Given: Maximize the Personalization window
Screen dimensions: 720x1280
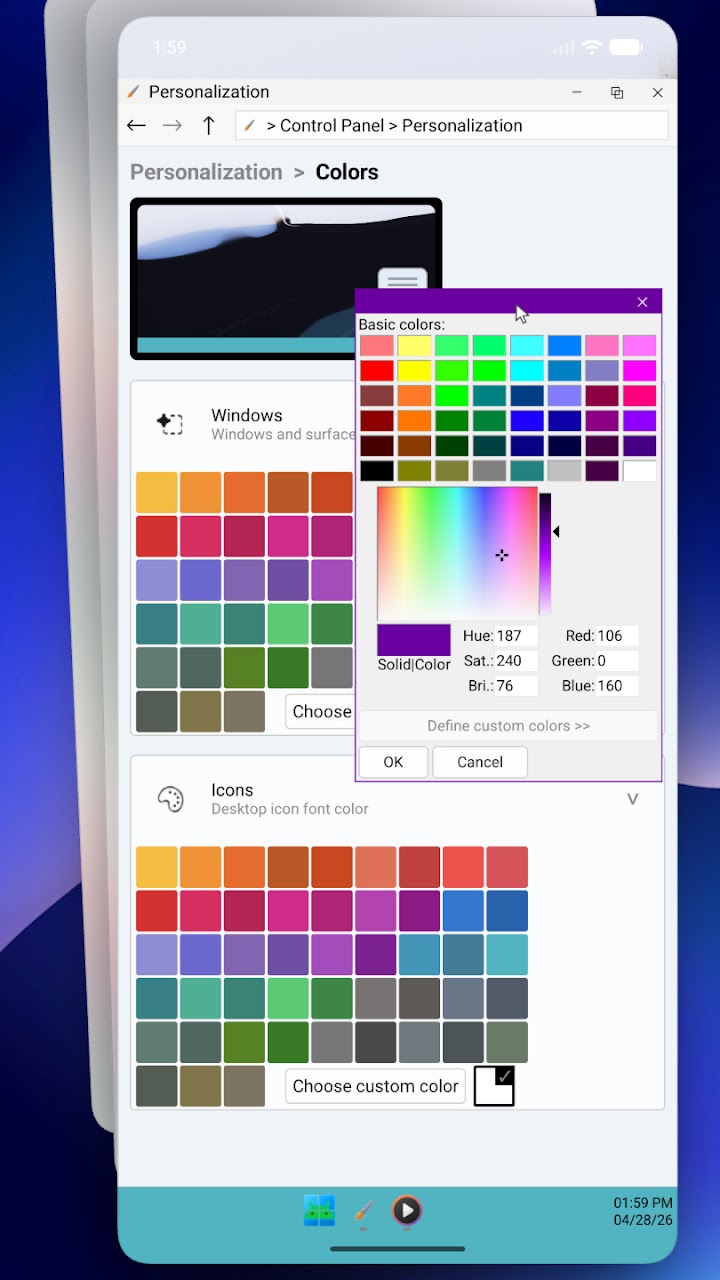Looking at the screenshot, I should pos(617,92).
